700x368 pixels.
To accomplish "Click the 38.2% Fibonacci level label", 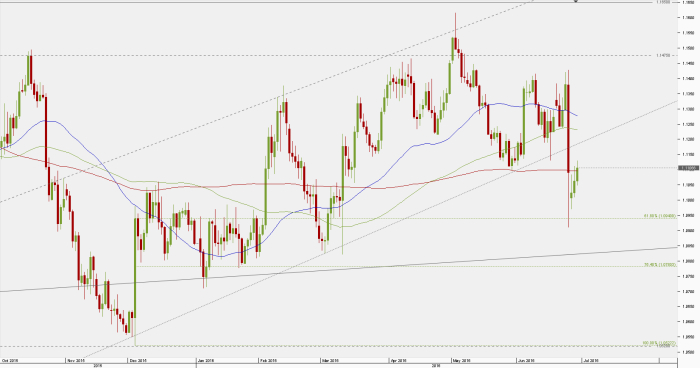I will [660, 265].
